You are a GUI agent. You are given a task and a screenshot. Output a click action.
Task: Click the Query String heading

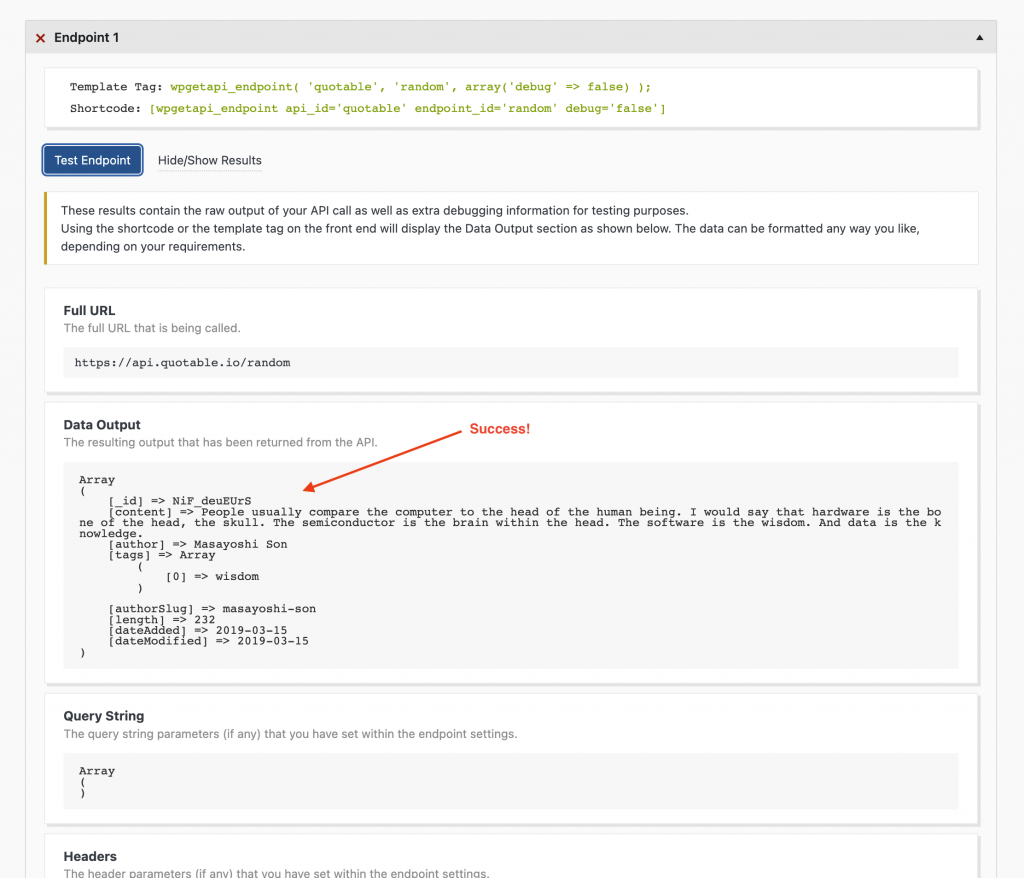[x=104, y=716]
